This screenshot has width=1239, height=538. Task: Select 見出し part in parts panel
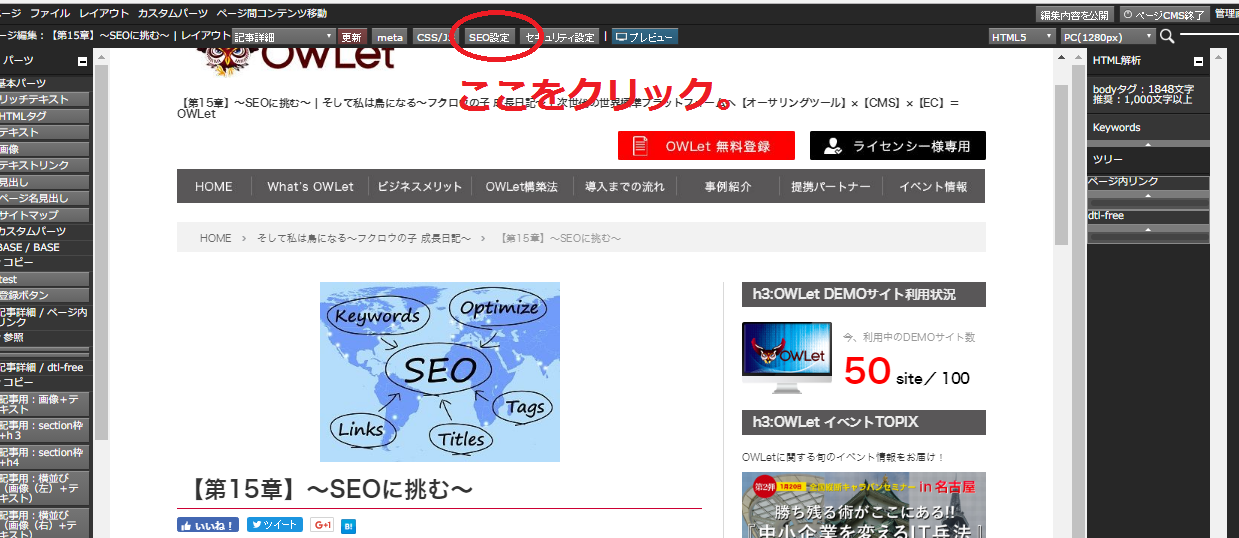[x=44, y=182]
